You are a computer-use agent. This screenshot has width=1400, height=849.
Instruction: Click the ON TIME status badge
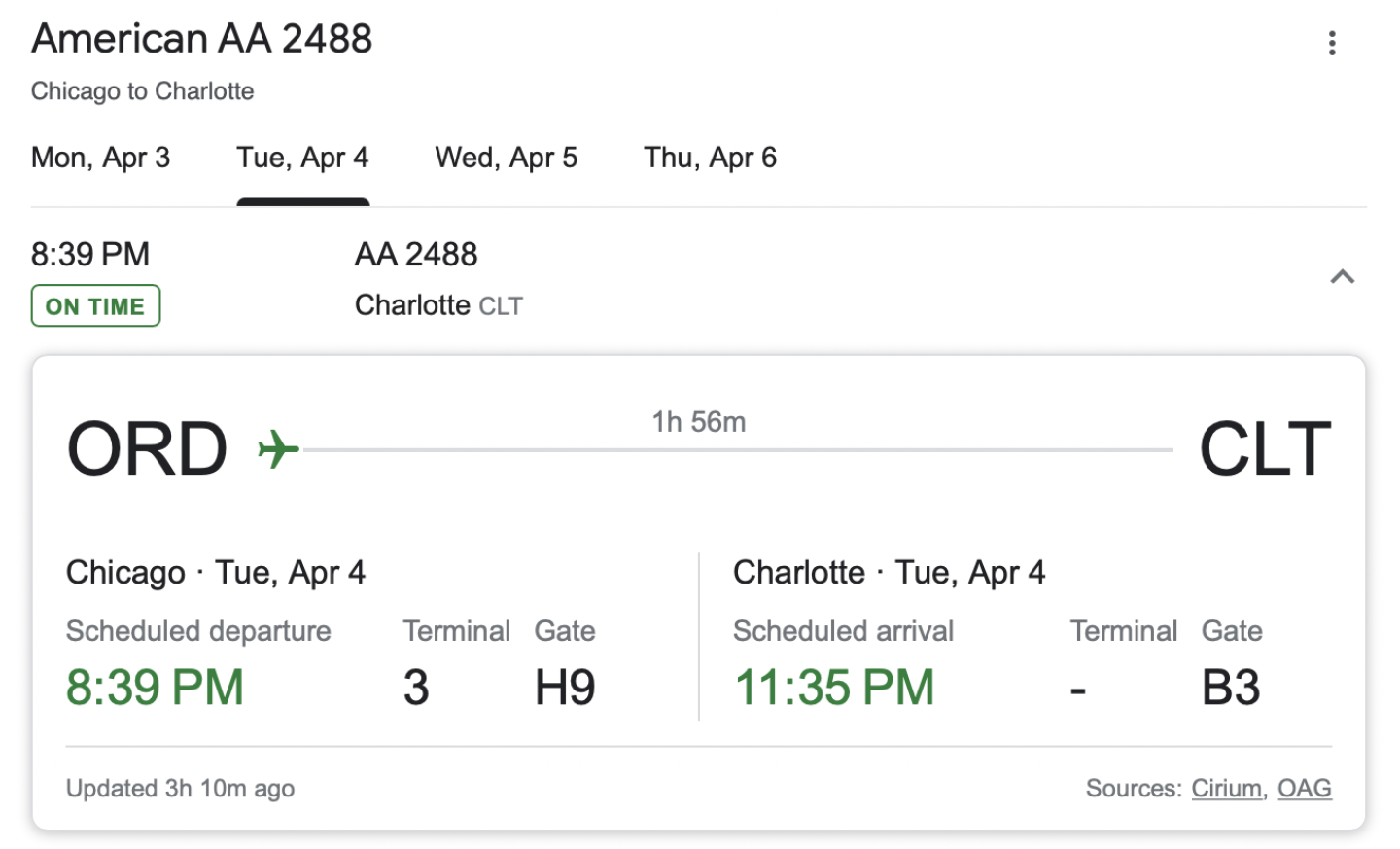tap(95, 306)
